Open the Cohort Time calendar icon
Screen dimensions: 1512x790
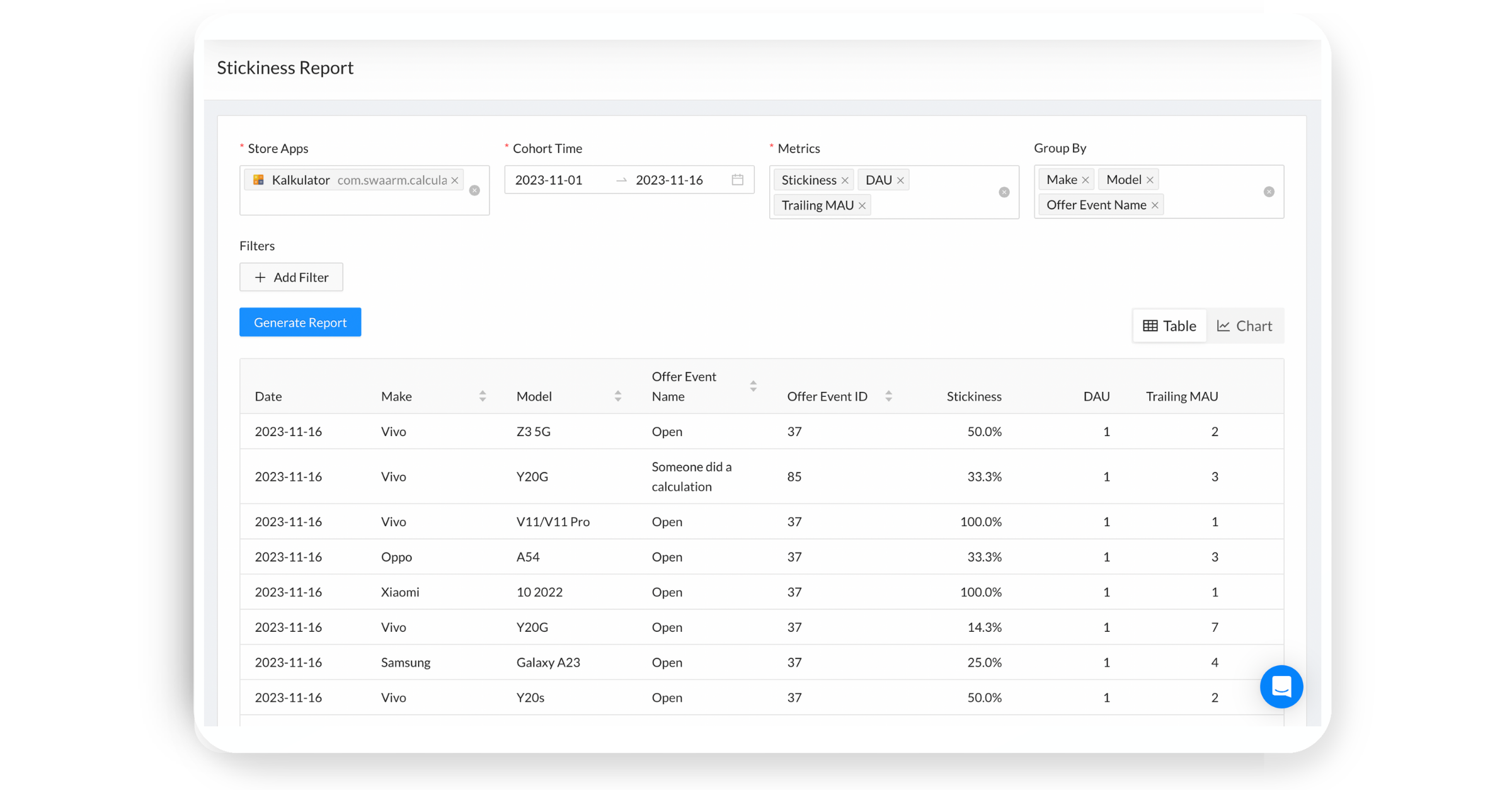click(738, 180)
